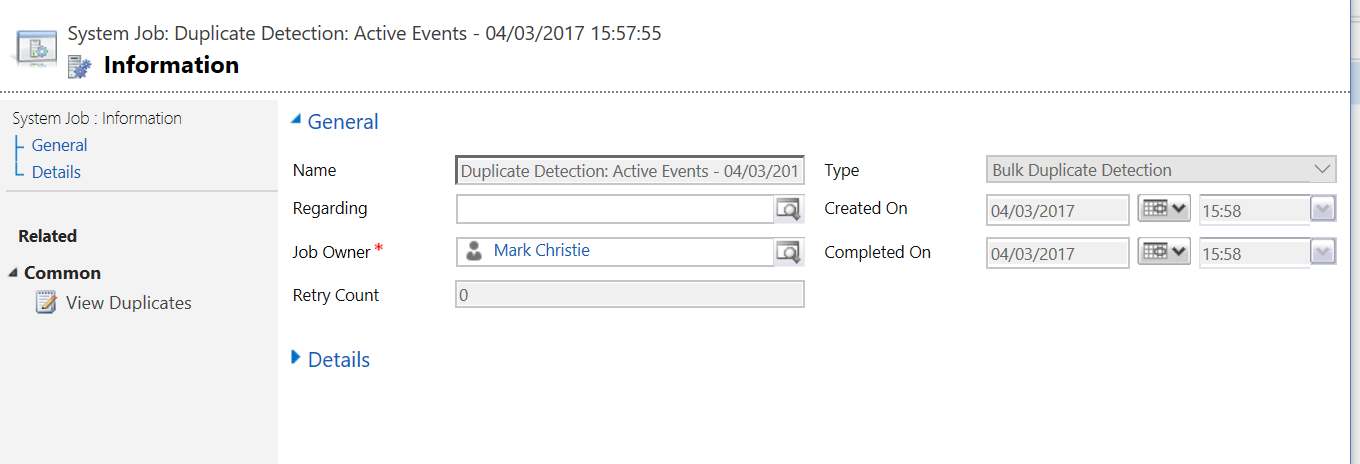Click into the Regarding input field
The width and height of the screenshot is (1360, 464).
pyautogui.click(x=615, y=209)
